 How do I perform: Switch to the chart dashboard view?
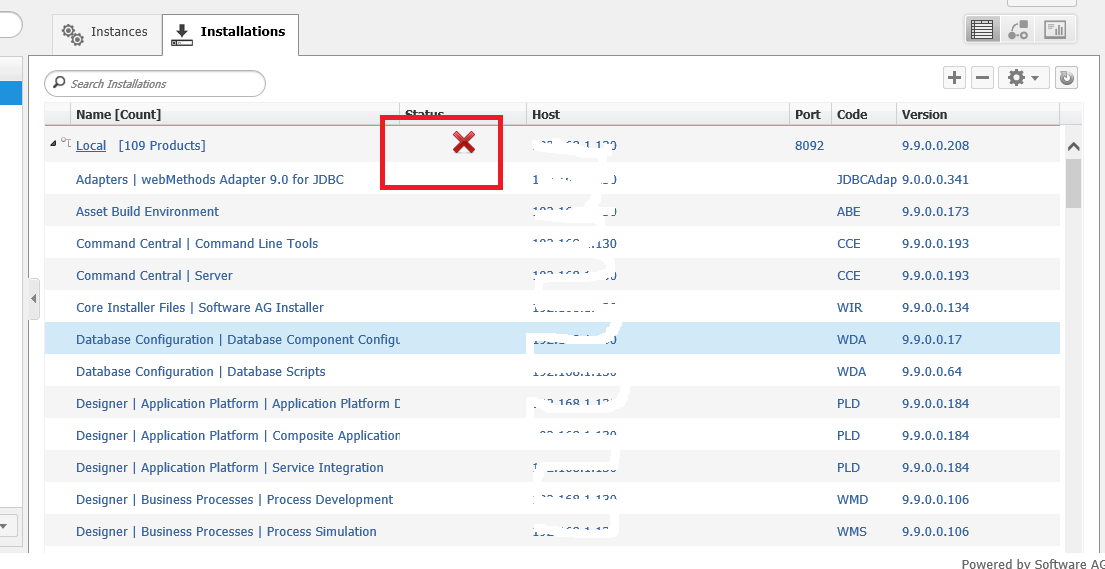[1055, 30]
